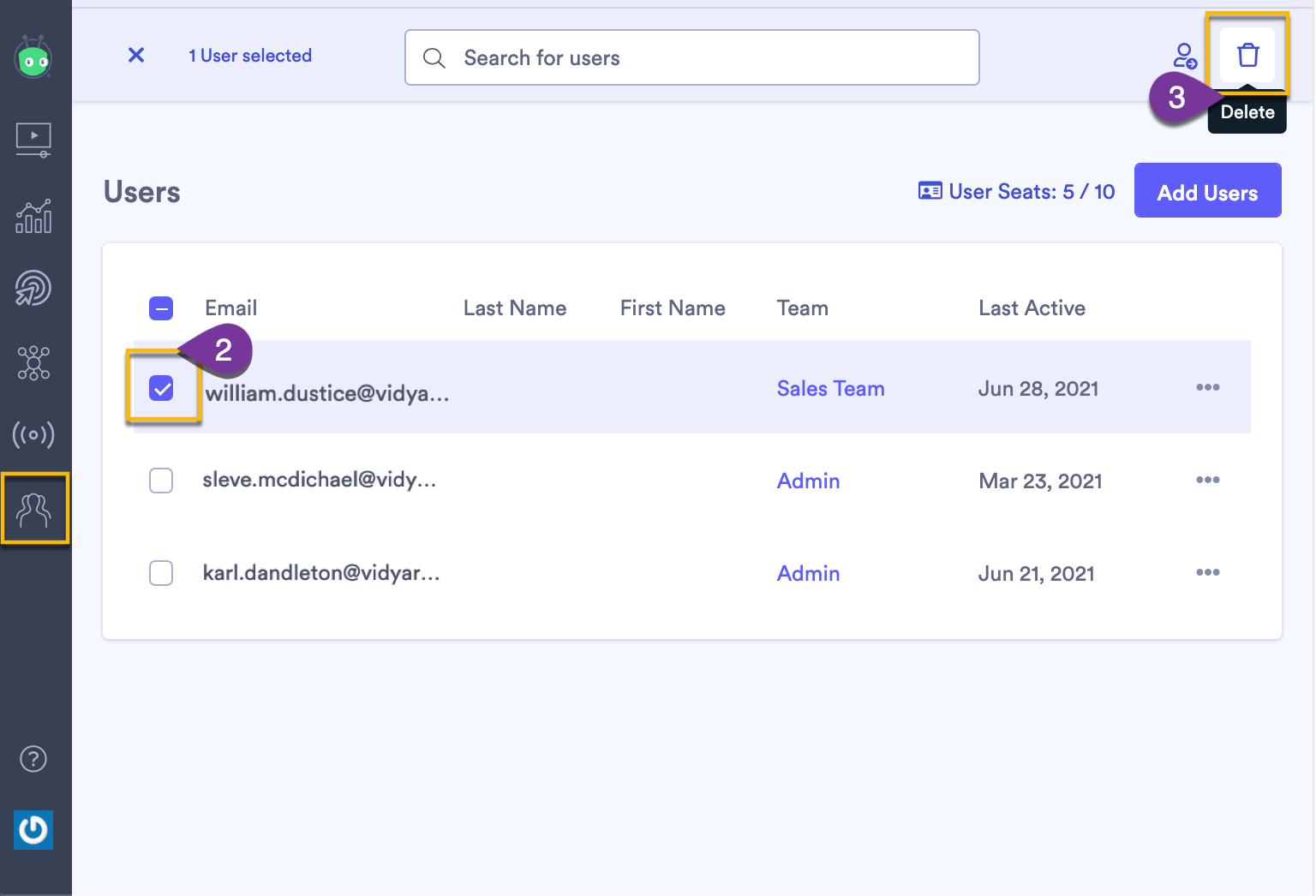Open more options for sleve.mcdichael row
The image size is (1316, 896).
pyautogui.click(x=1208, y=480)
